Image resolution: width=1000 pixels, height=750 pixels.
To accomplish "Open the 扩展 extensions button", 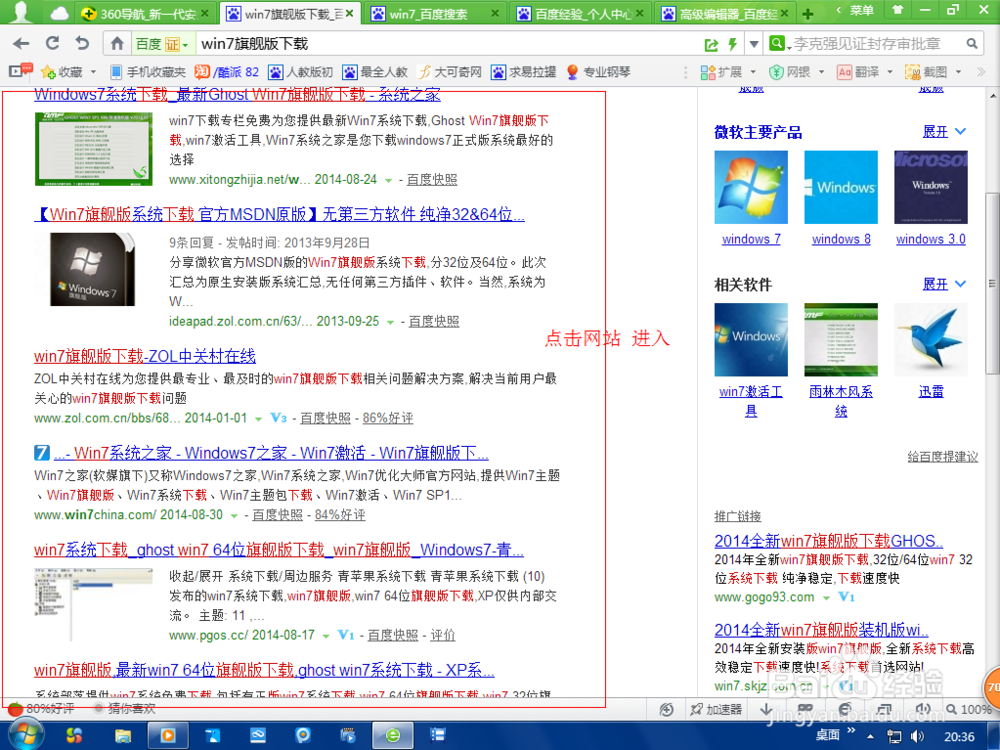I will point(721,71).
